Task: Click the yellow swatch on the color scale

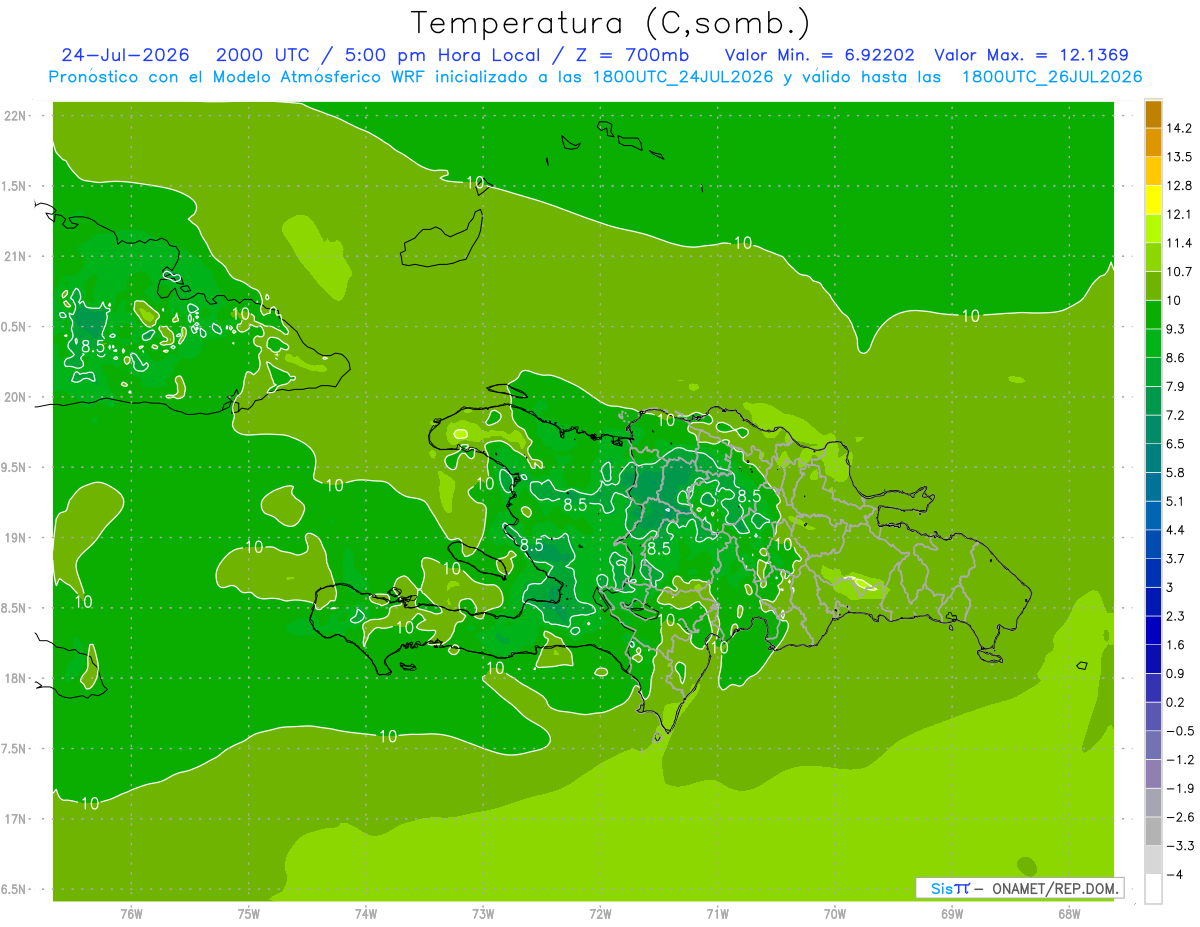Action: (1153, 200)
